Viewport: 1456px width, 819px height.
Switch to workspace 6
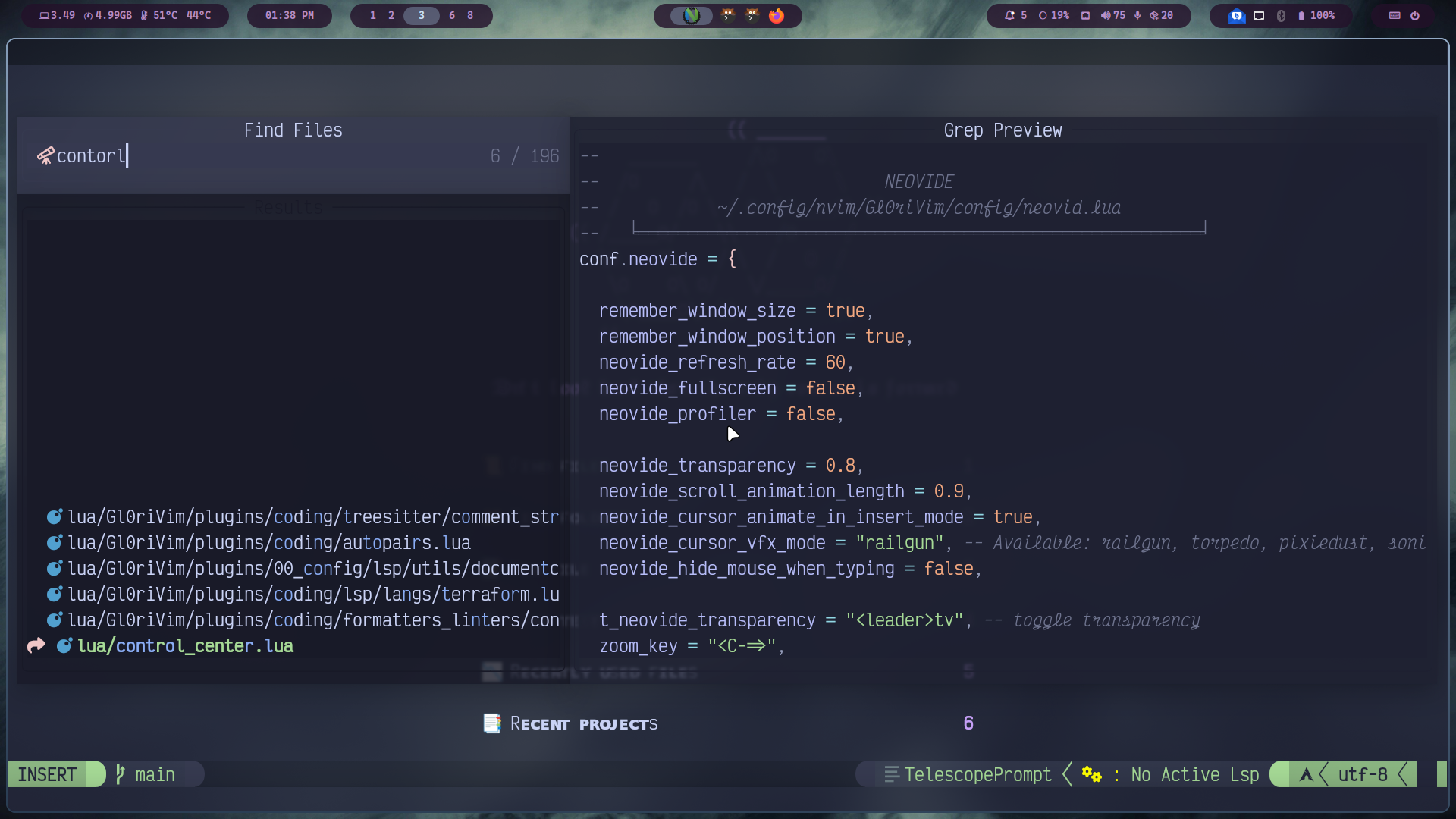[x=452, y=15]
